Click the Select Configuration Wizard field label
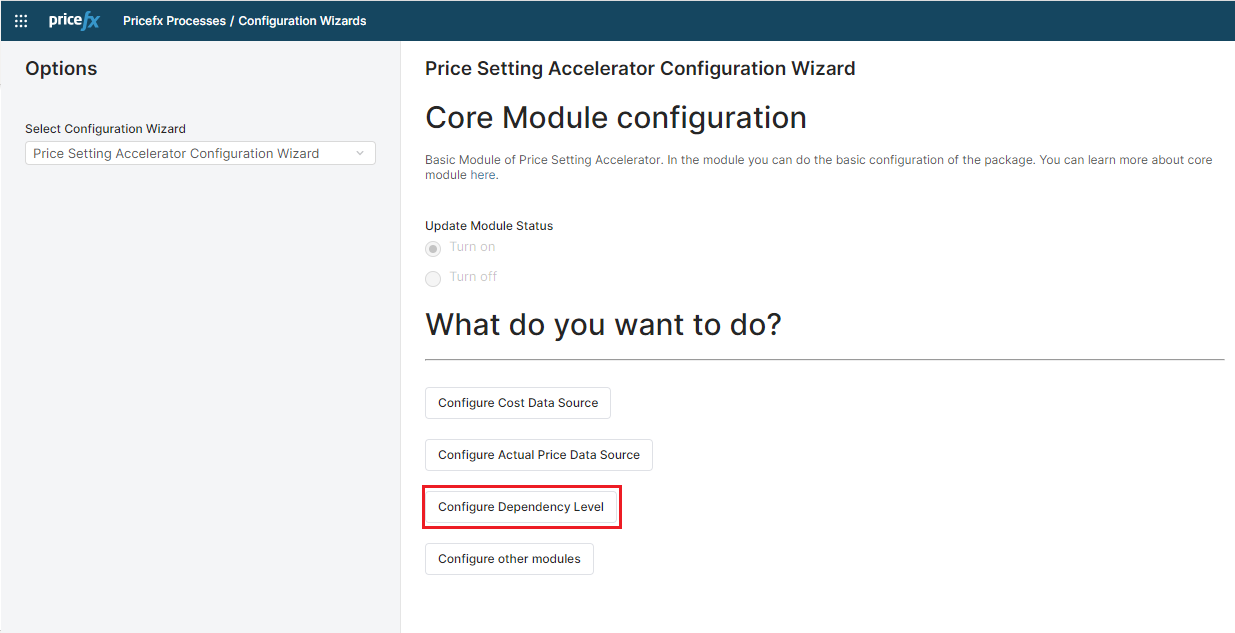Screen dimensions: 1235x633 coord(105,129)
